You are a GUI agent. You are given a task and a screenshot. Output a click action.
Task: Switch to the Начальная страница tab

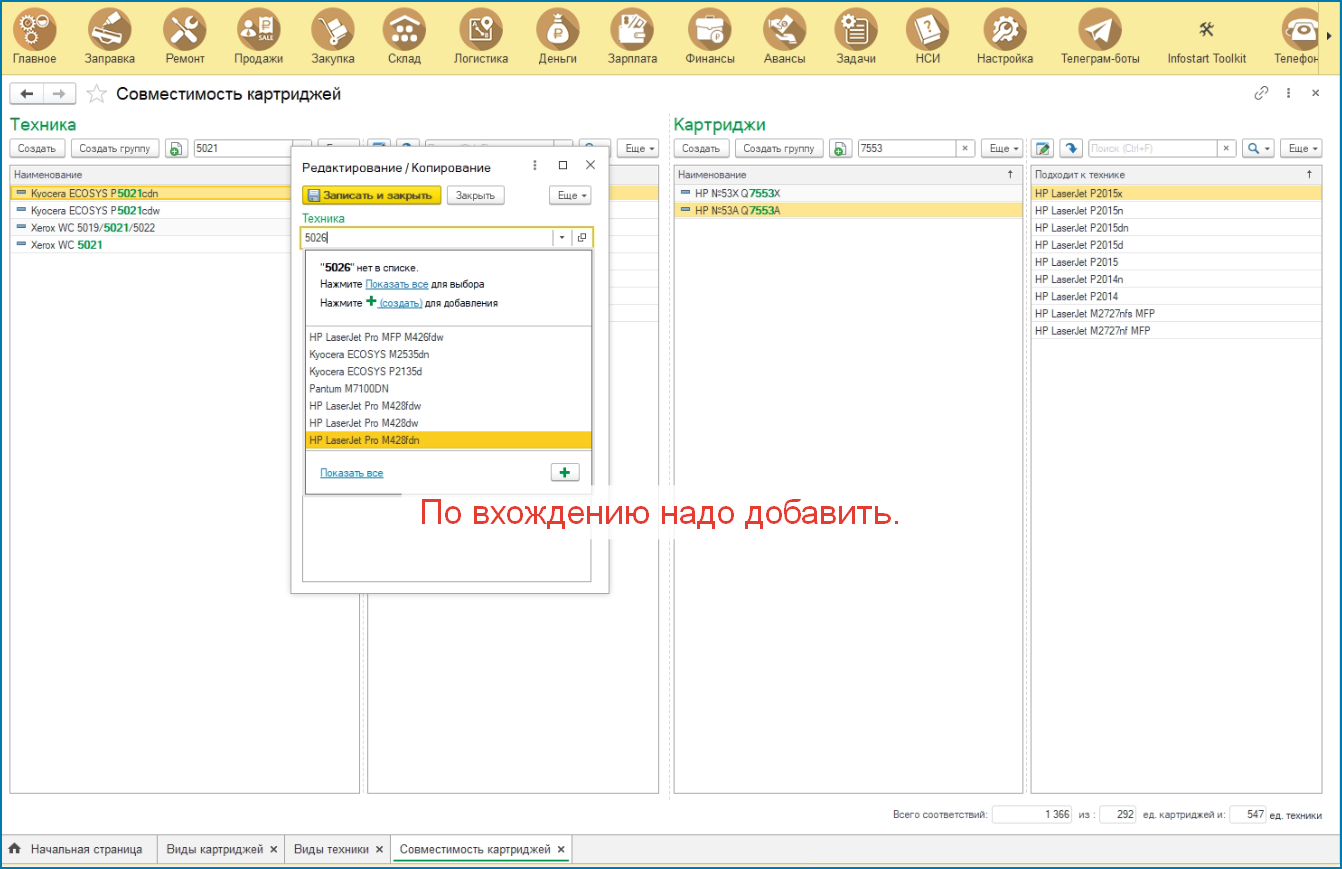(77, 849)
